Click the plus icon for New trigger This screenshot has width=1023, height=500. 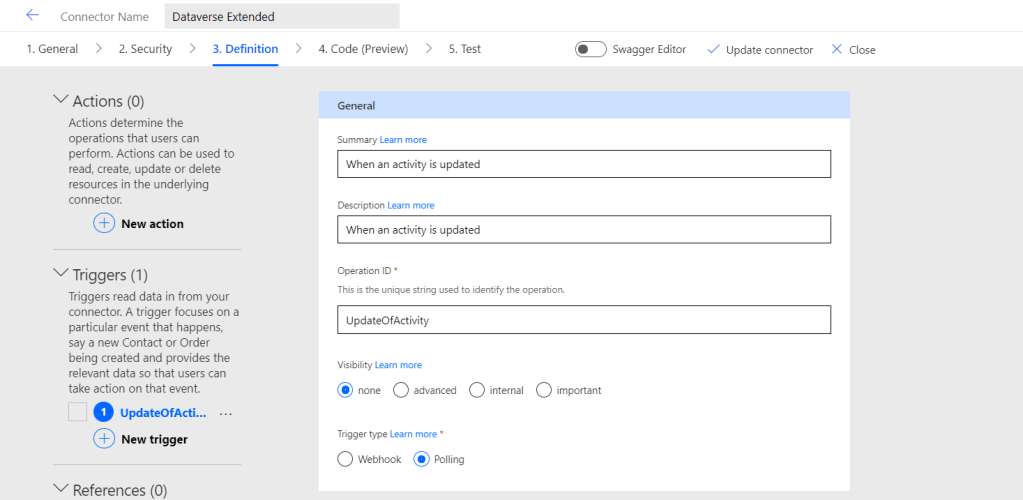point(104,439)
